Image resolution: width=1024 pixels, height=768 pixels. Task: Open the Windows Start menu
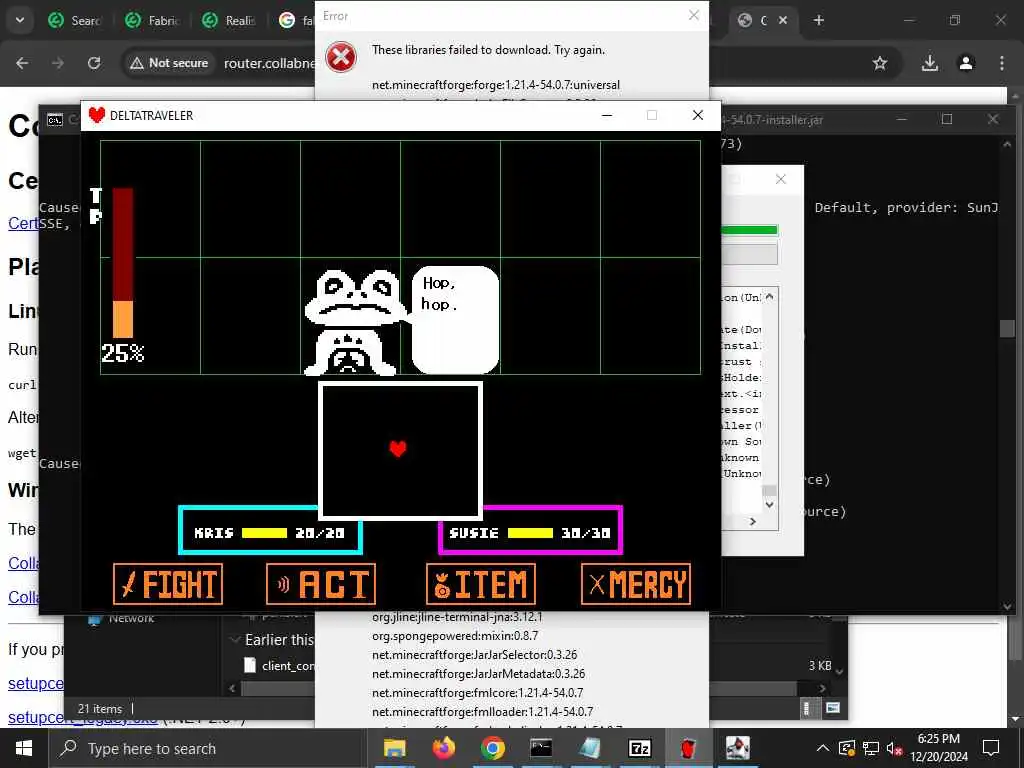[x=24, y=748]
